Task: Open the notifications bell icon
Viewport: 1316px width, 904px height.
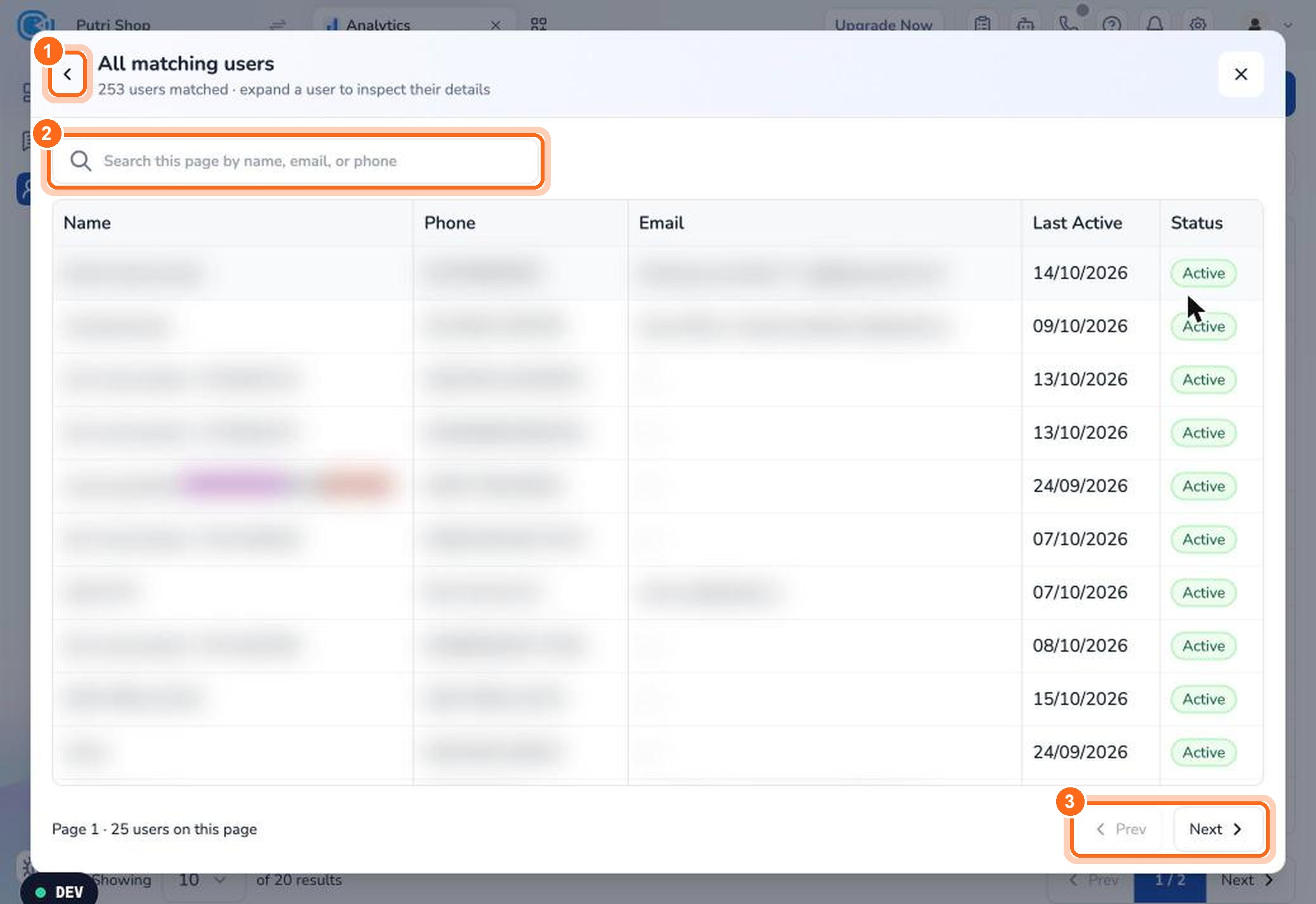Action: (x=1154, y=24)
